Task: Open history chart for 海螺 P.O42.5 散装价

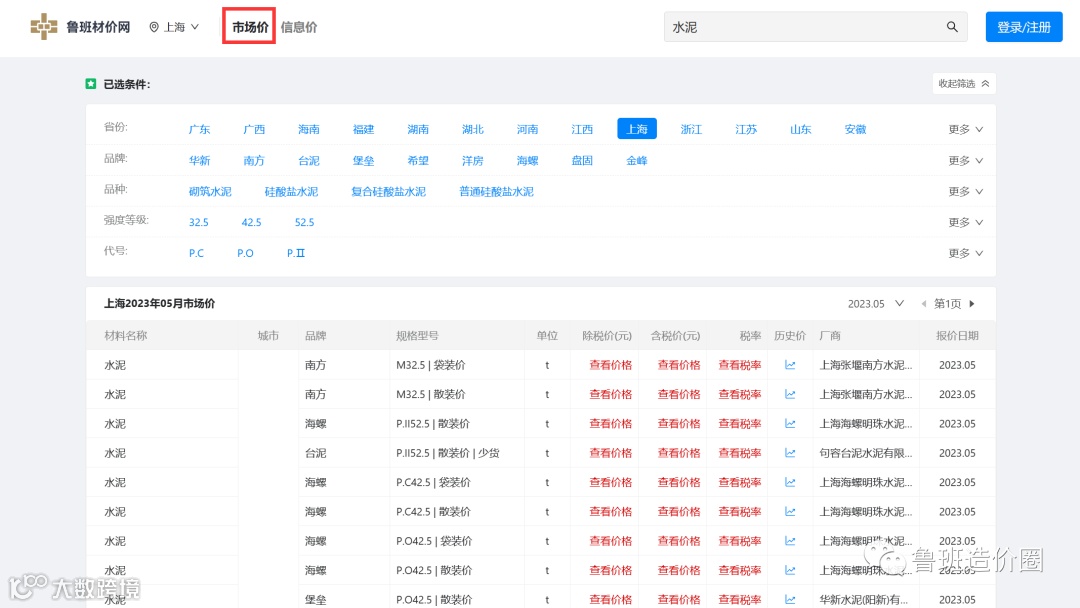Action: coord(790,570)
